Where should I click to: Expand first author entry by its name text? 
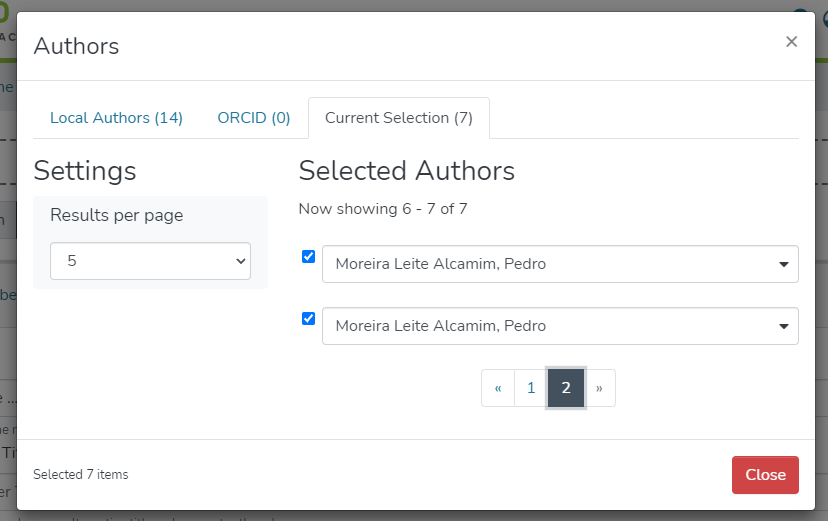pos(440,265)
